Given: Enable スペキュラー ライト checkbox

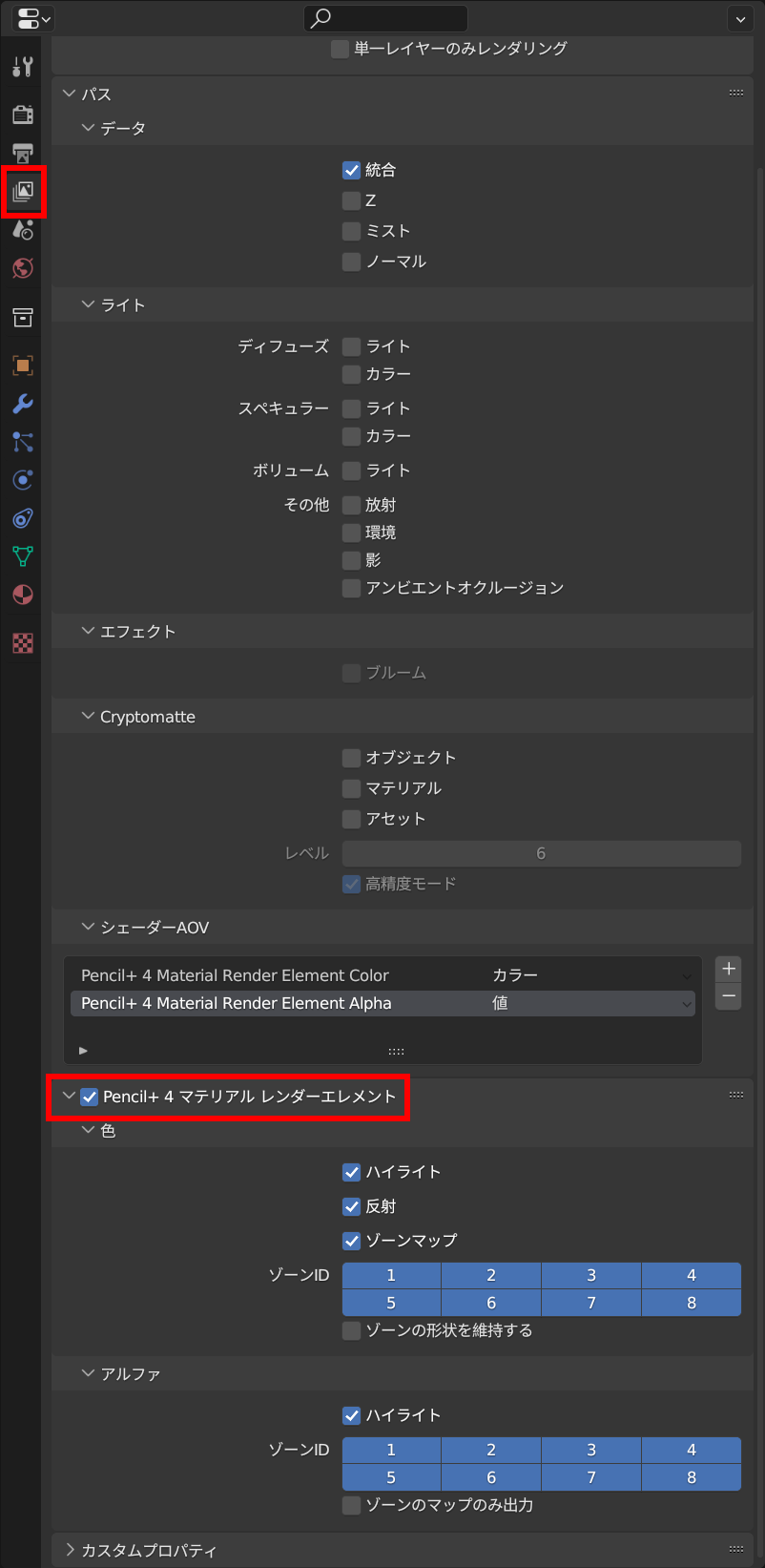Looking at the screenshot, I should pos(351,408).
